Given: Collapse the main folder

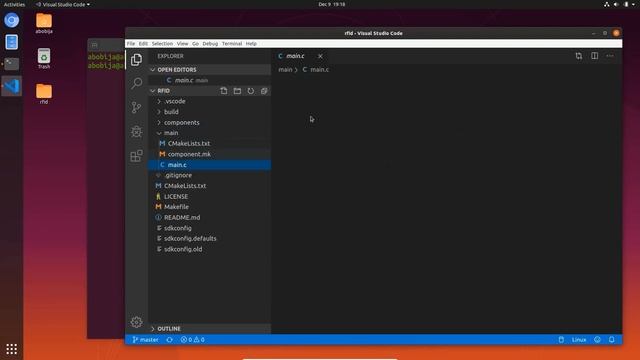Looking at the screenshot, I should pyautogui.click(x=209, y=133).
